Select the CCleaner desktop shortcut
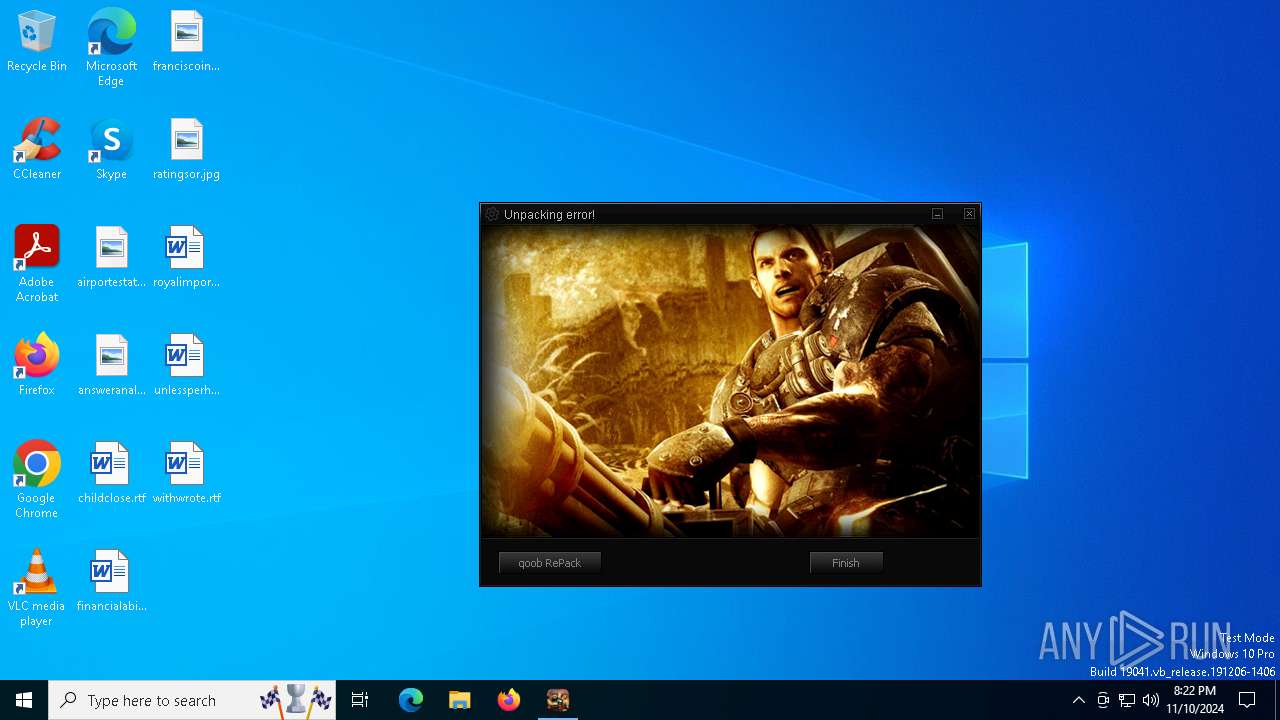Viewport: 1280px width, 720px height. (37, 150)
